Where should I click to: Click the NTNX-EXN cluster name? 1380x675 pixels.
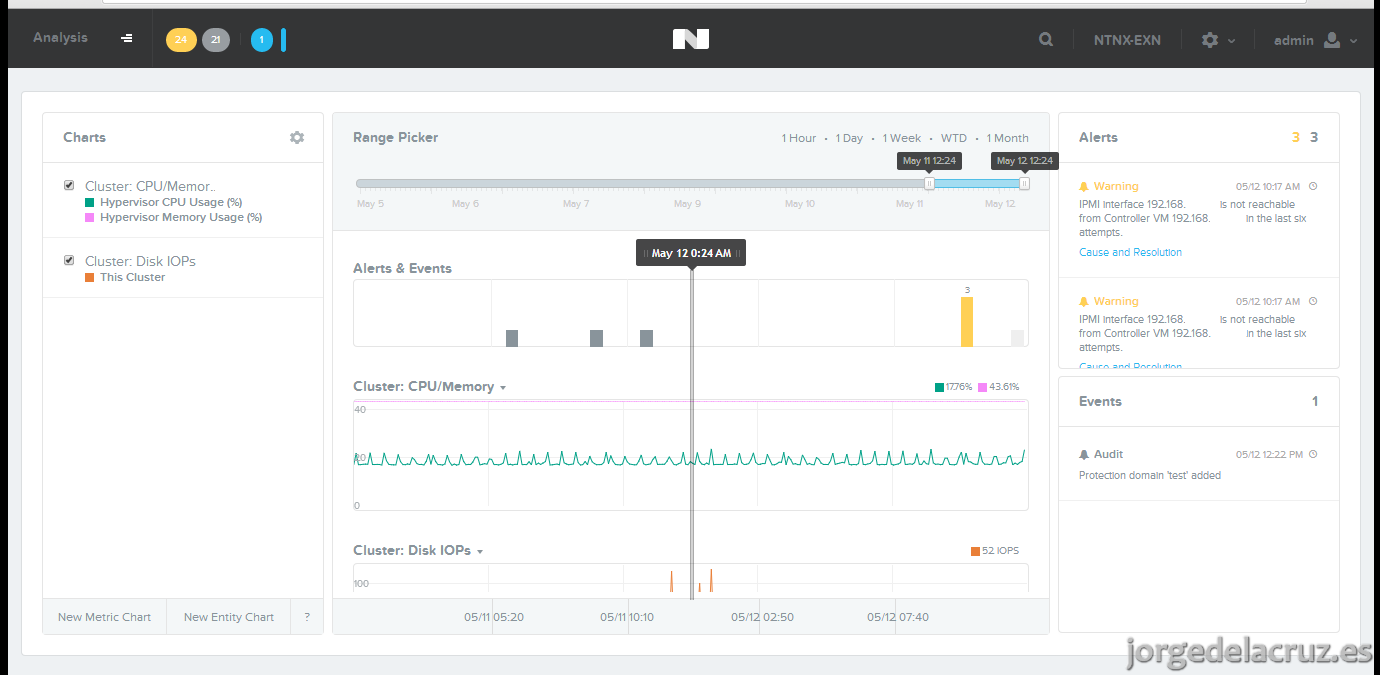click(1127, 41)
